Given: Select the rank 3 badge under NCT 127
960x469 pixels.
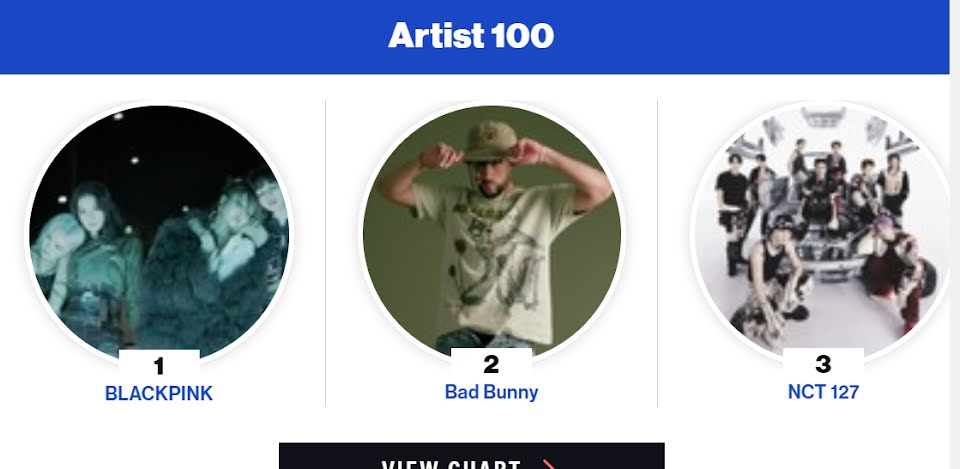Looking at the screenshot, I should click(x=823, y=364).
